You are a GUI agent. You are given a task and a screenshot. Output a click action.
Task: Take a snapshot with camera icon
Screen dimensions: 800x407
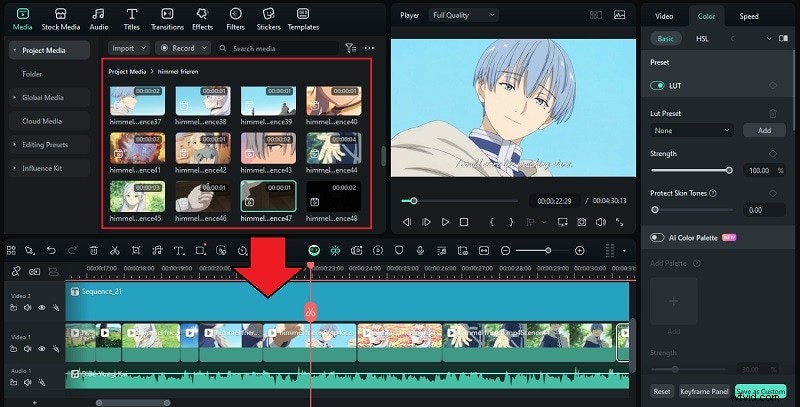(x=582, y=222)
